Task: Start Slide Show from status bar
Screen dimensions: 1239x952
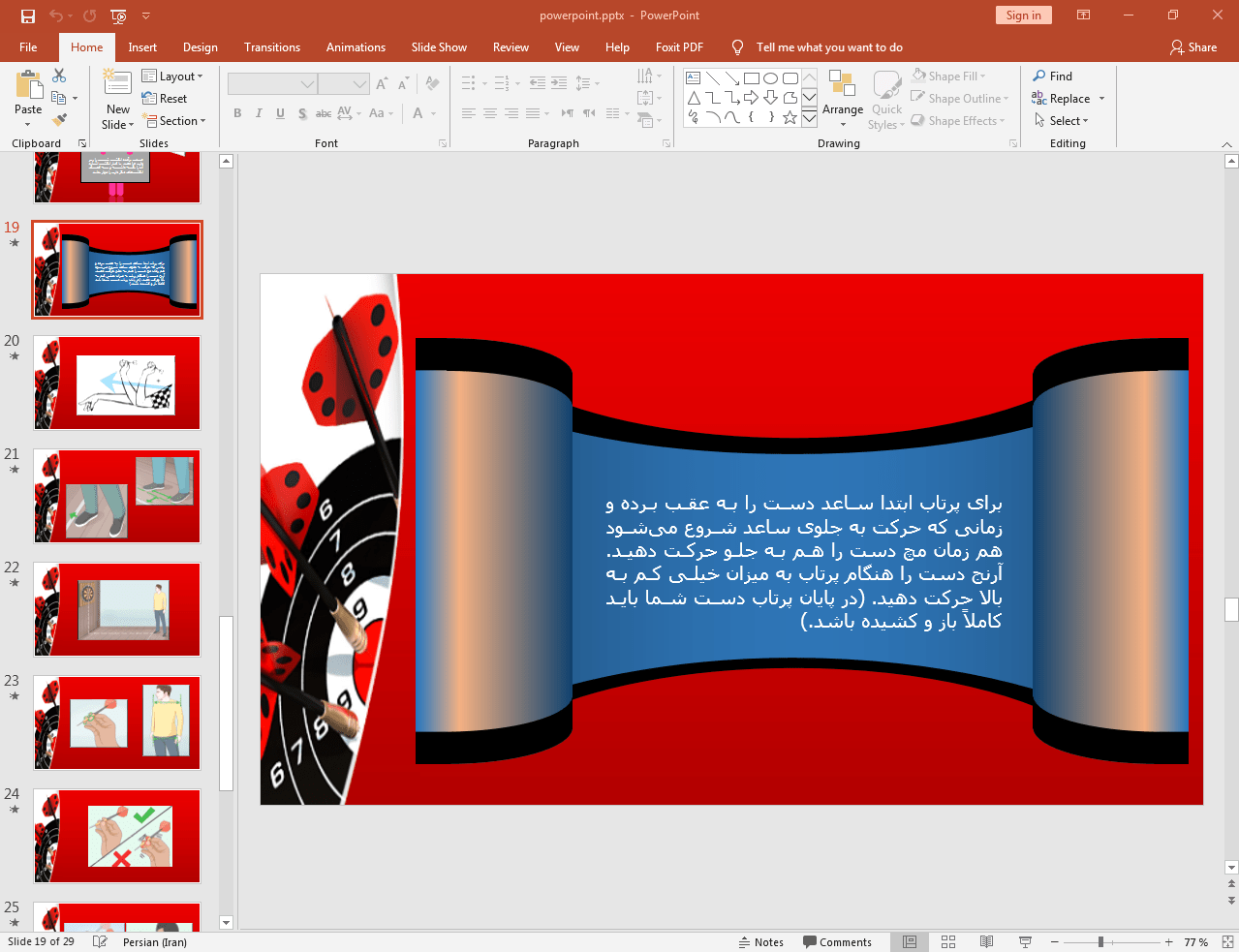Action: (1025, 941)
